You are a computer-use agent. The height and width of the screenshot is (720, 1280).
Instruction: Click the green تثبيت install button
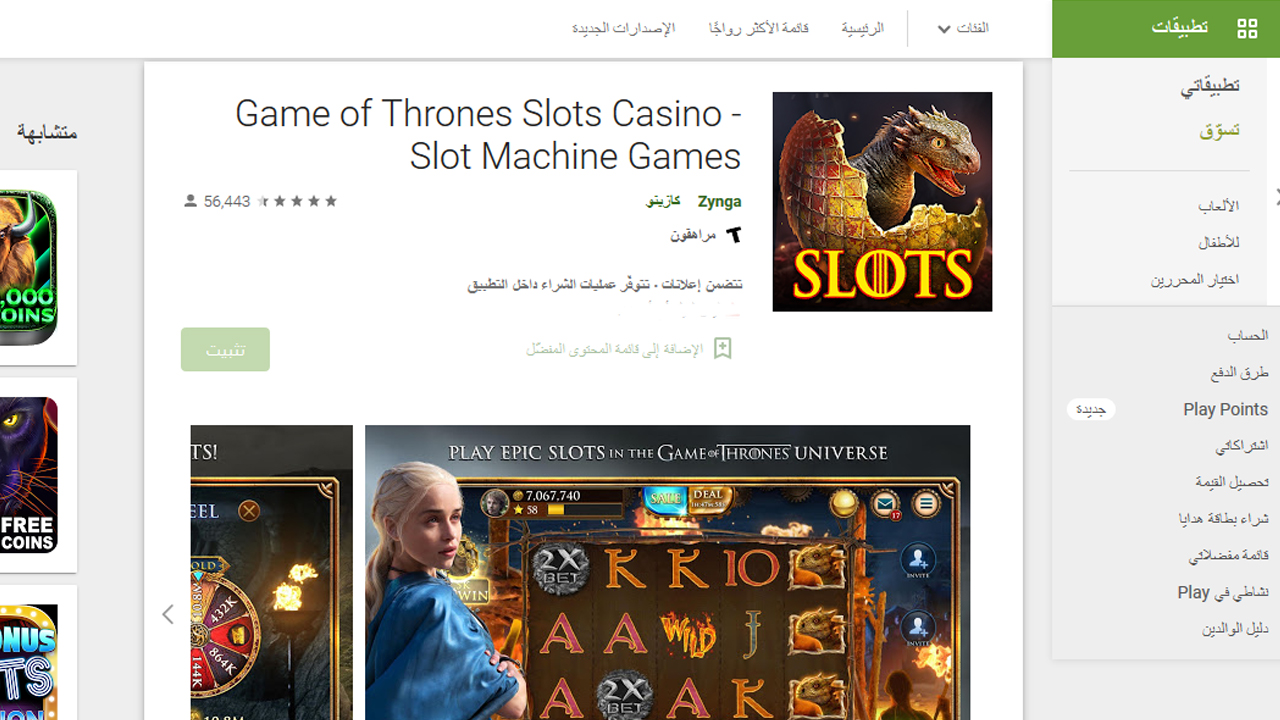[225, 349]
